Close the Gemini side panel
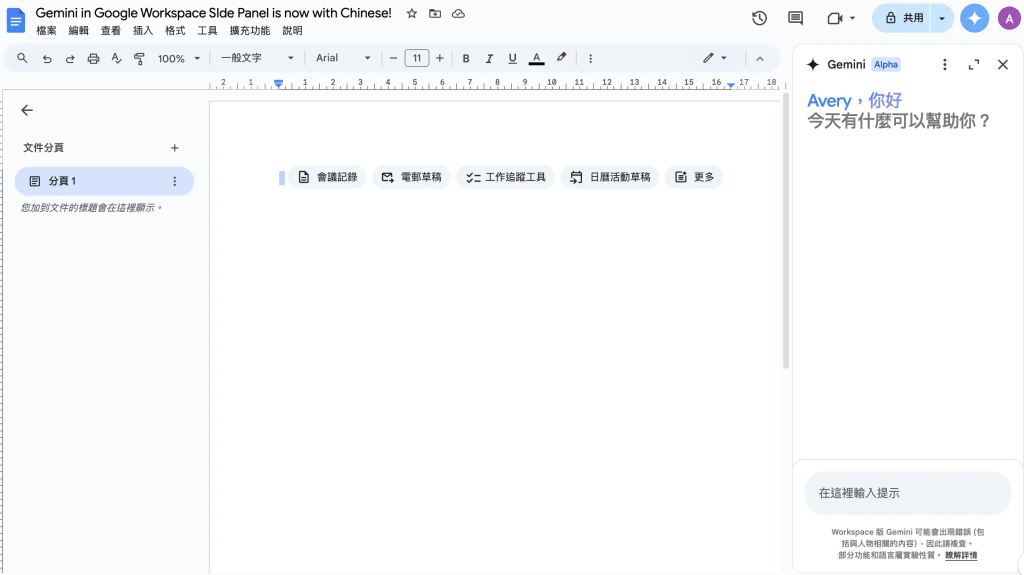1024x575 pixels. [1002, 65]
